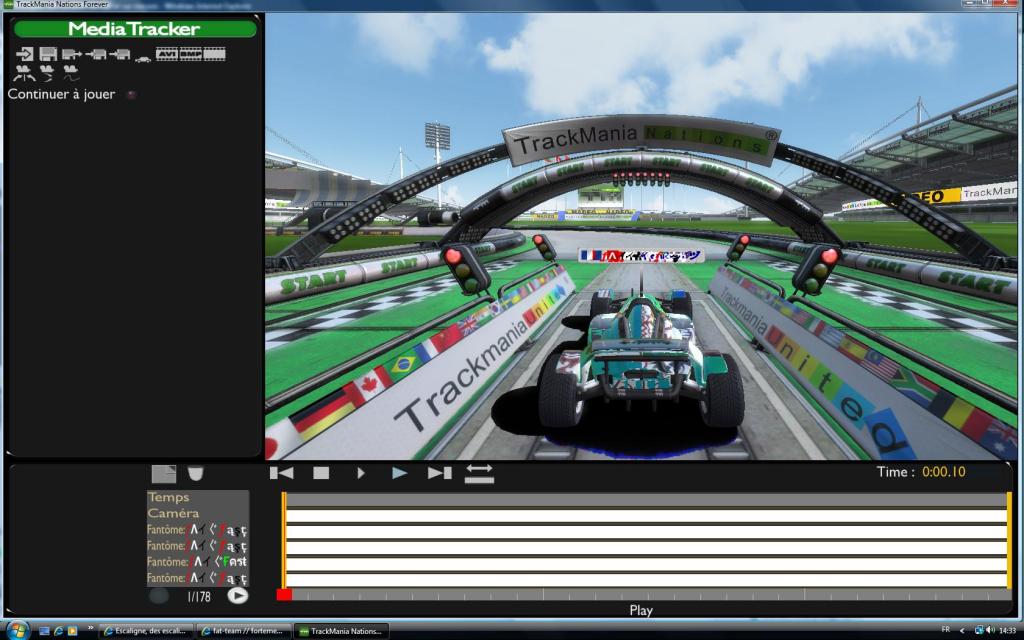
Task: Click the volume speaker tray icon
Action: [x=990, y=630]
